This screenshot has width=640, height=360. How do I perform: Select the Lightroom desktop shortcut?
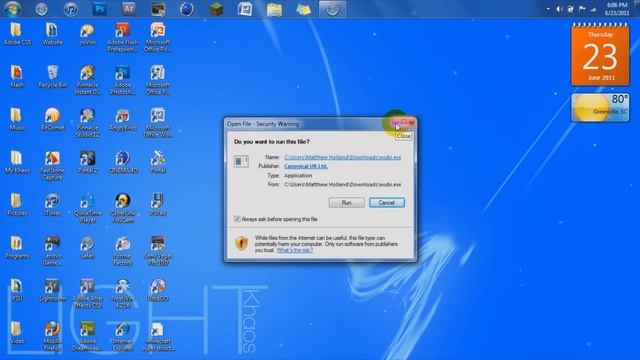[52, 290]
